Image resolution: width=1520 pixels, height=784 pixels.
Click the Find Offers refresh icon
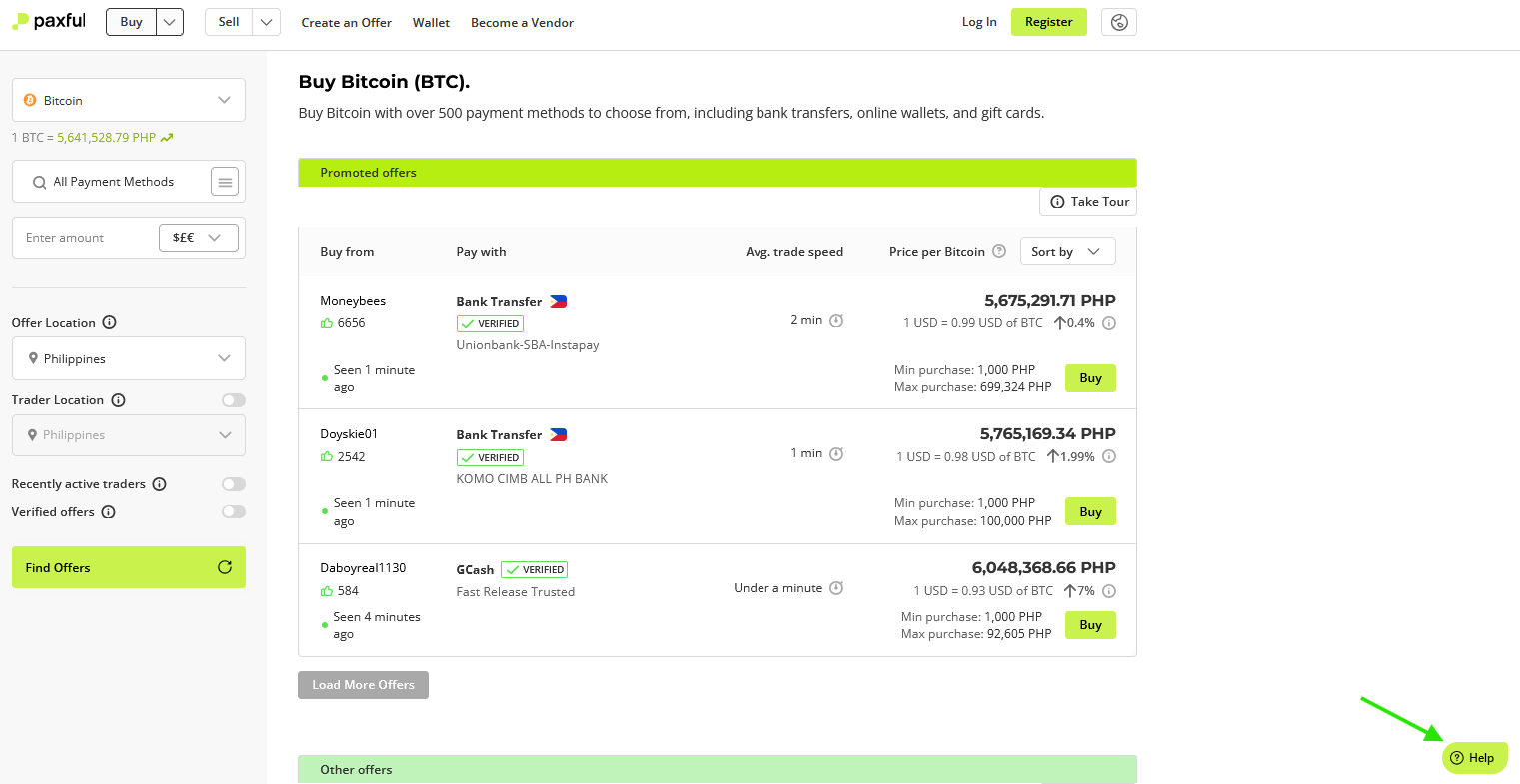[x=225, y=567]
